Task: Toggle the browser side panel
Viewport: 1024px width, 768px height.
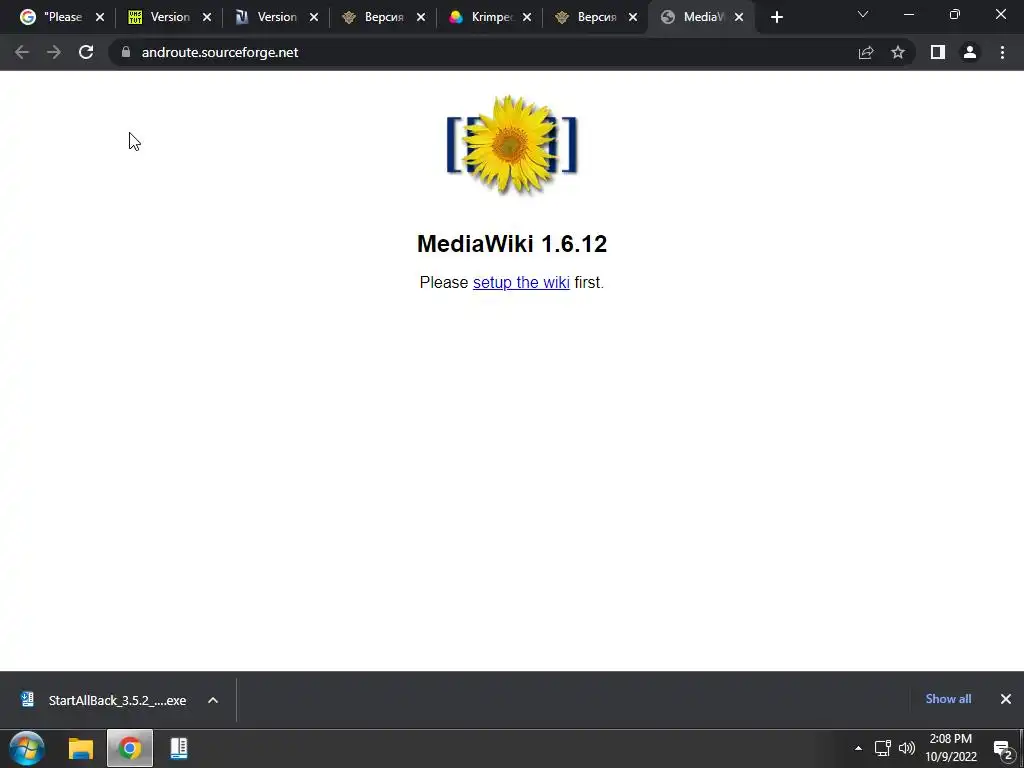Action: pyautogui.click(x=938, y=52)
